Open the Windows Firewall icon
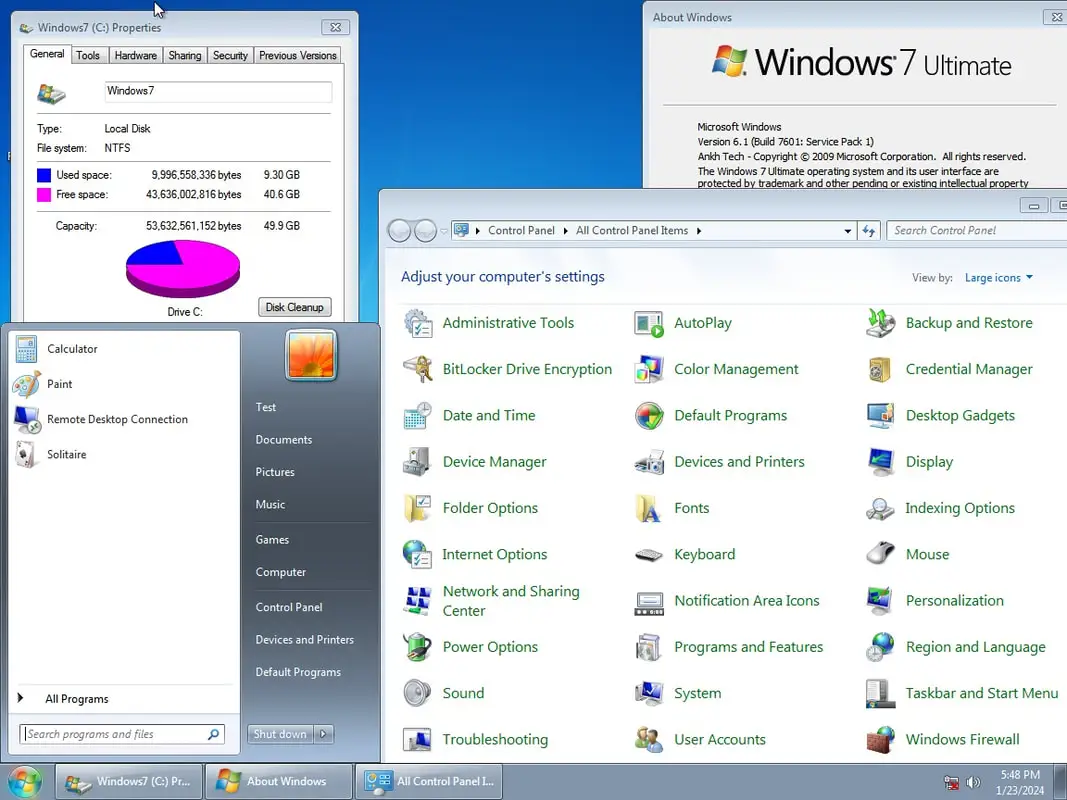Viewport: 1067px width, 800px height. coord(881,740)
